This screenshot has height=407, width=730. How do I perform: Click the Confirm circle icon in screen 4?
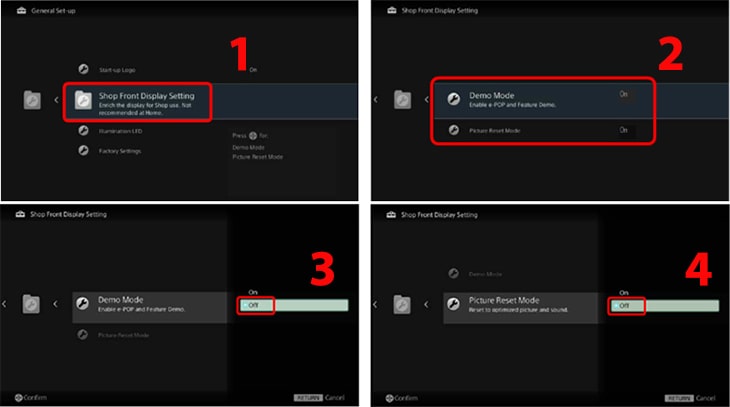point(389,398)
